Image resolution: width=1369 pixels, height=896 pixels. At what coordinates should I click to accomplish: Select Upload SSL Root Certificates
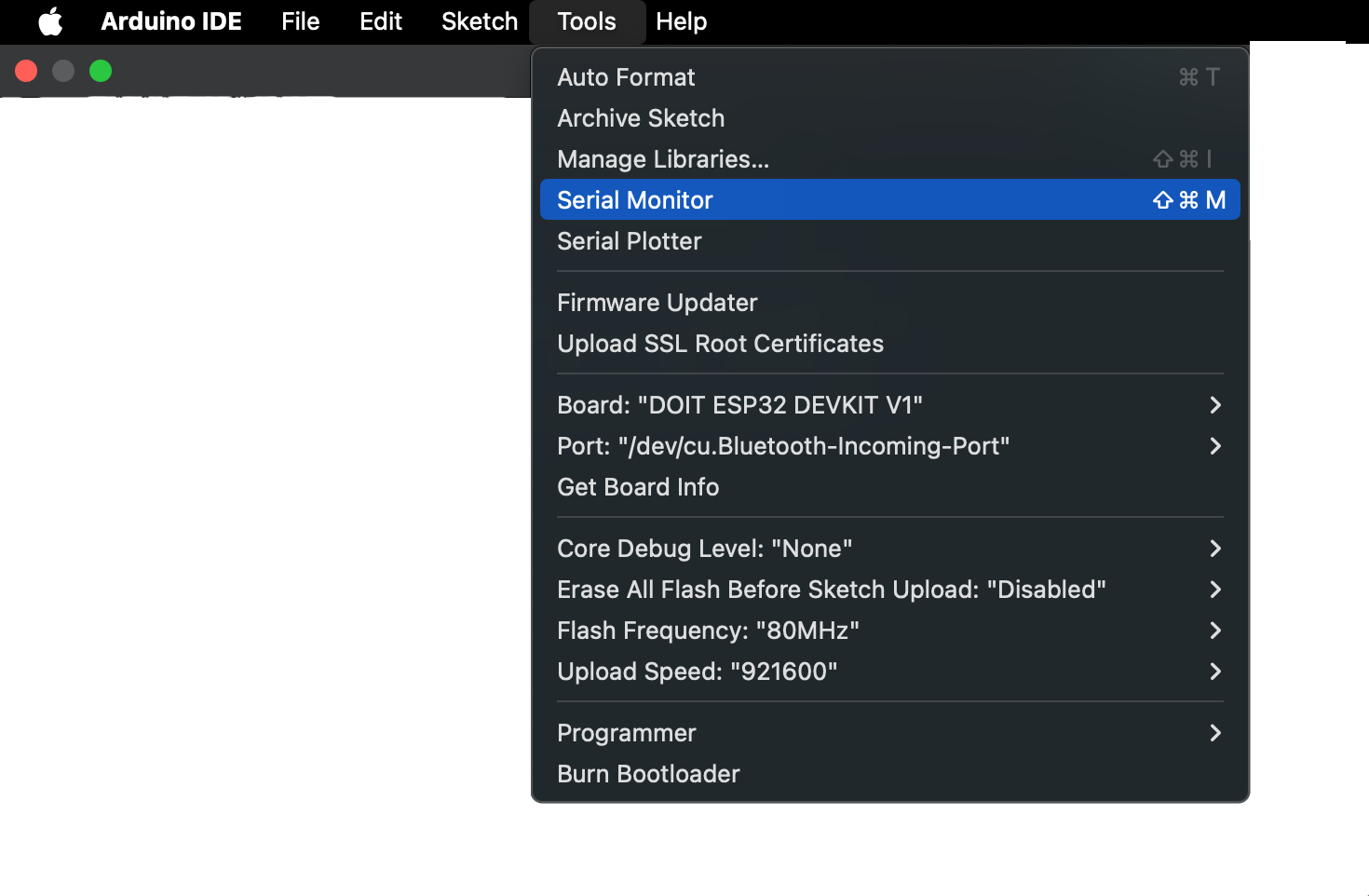889,344
